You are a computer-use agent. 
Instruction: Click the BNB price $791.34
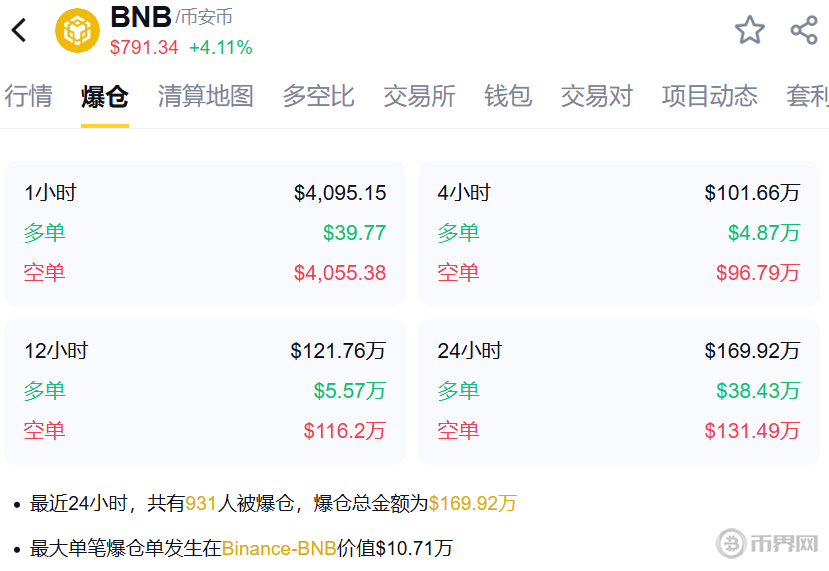click(x=144, y=47)
